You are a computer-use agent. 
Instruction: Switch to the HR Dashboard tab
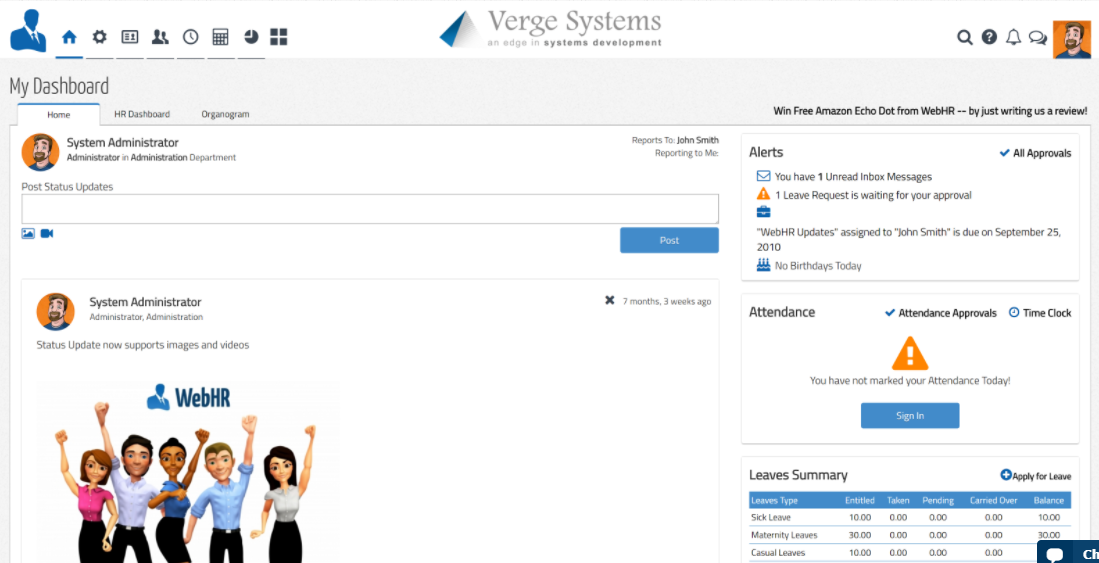[142, 114]
